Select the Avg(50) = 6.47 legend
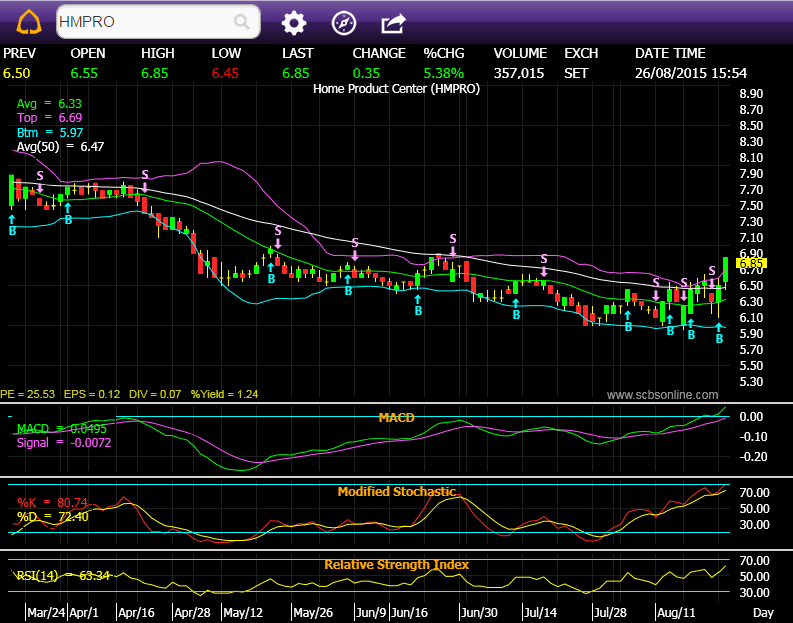The image size is (793, 623). click(60, 147)
